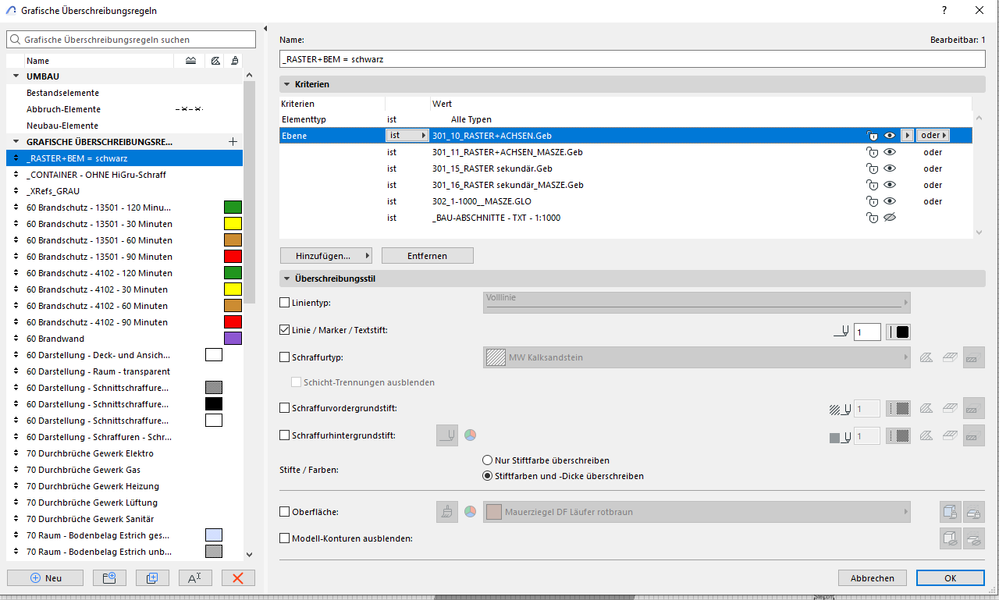Click the pen icon in the Schraffurvordergrundstift row

click(x=840, y=409)
